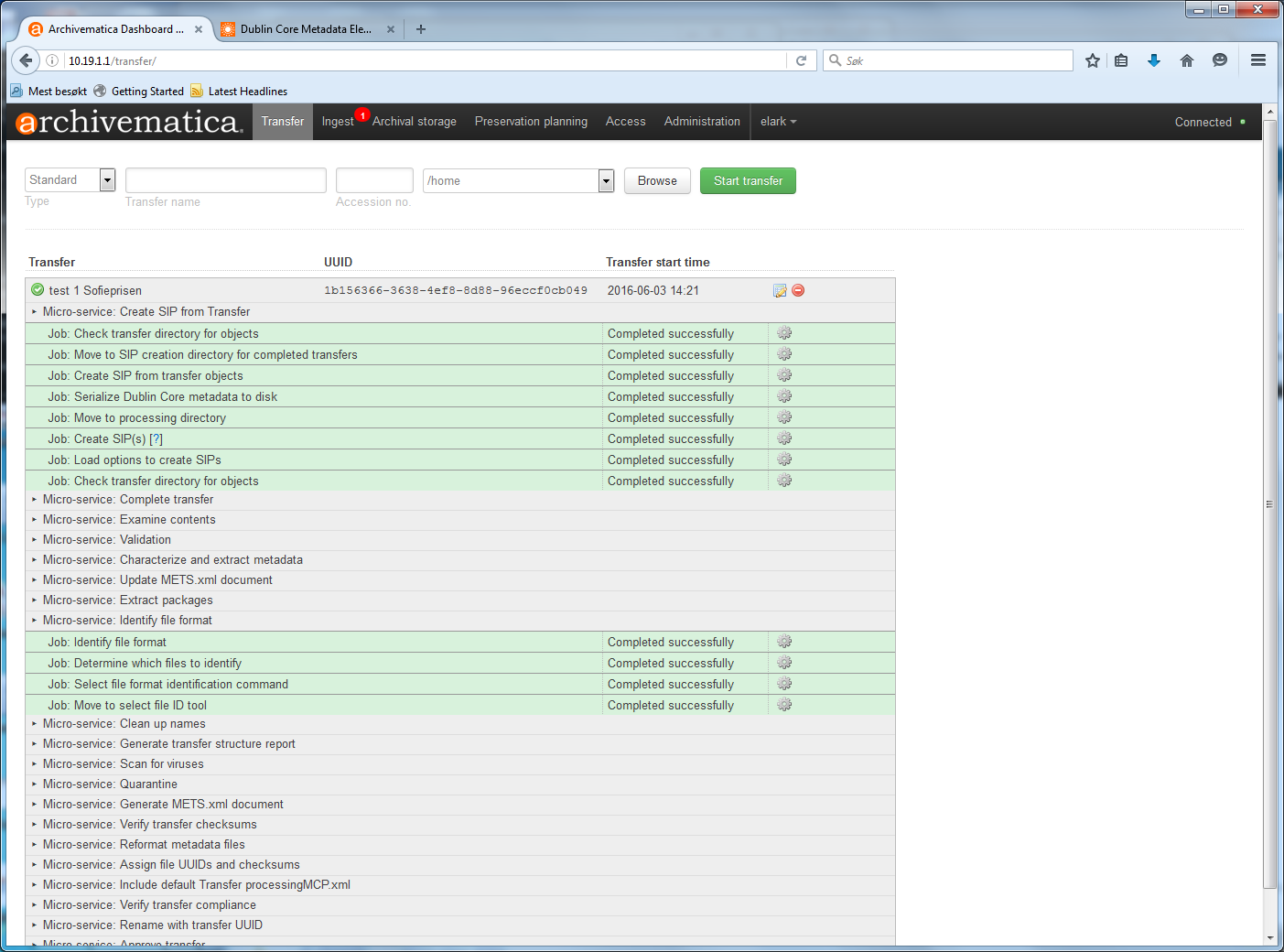Close the Archivematica Dashboard browser tab
1284x952 pixels.
199,29
